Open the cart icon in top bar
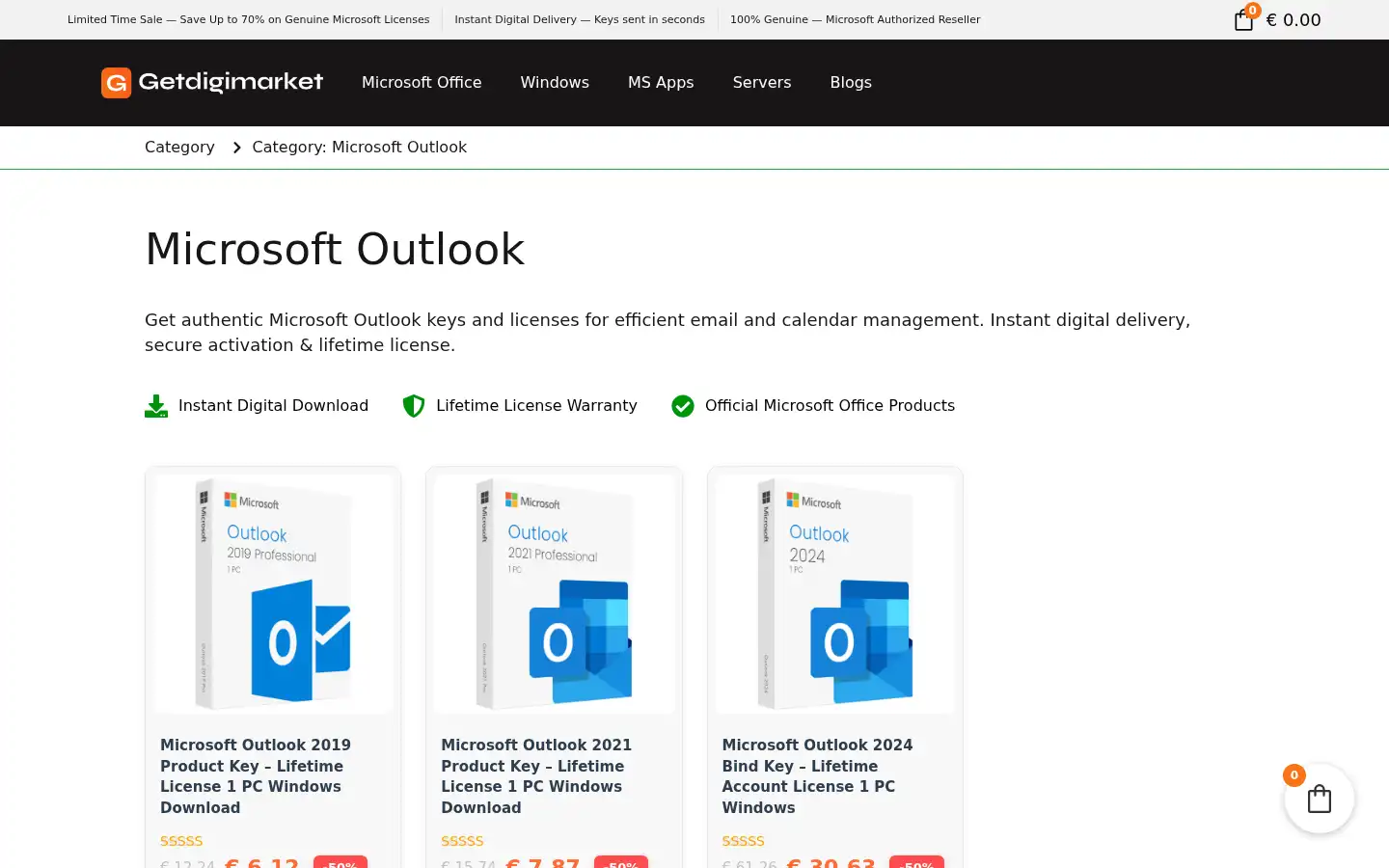 click(x=1244, y=19)
